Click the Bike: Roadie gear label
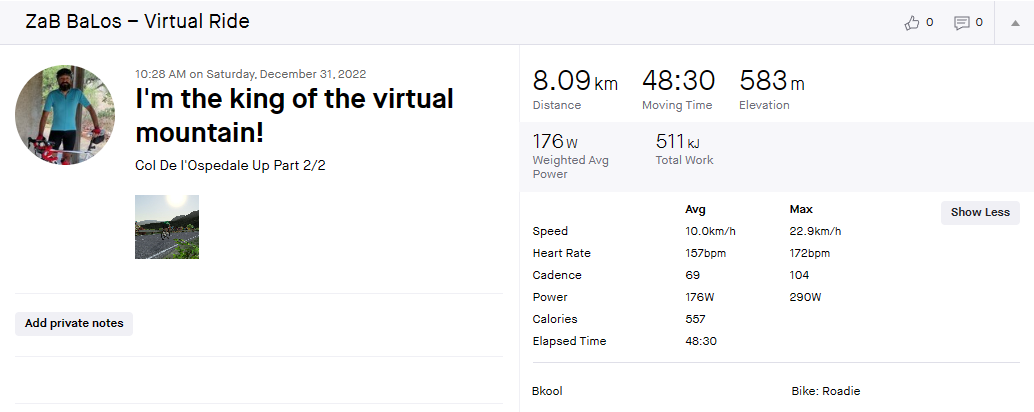The image size is (1034, 412). click(826, 391)
